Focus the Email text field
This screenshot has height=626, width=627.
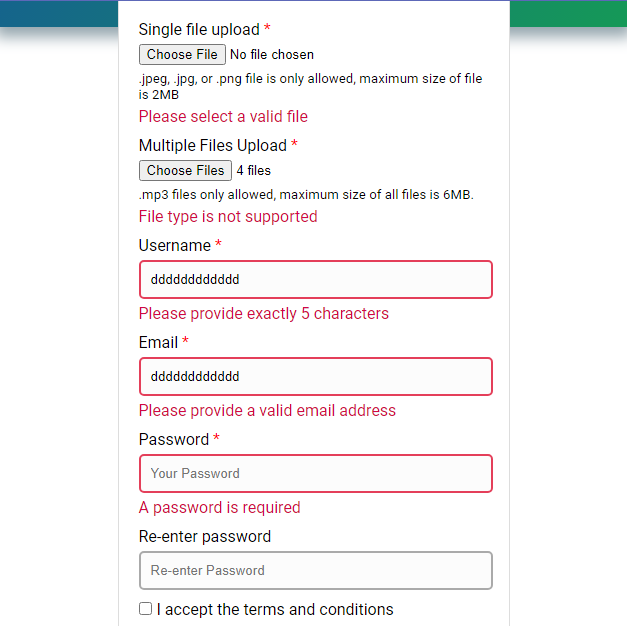(316, 376)
